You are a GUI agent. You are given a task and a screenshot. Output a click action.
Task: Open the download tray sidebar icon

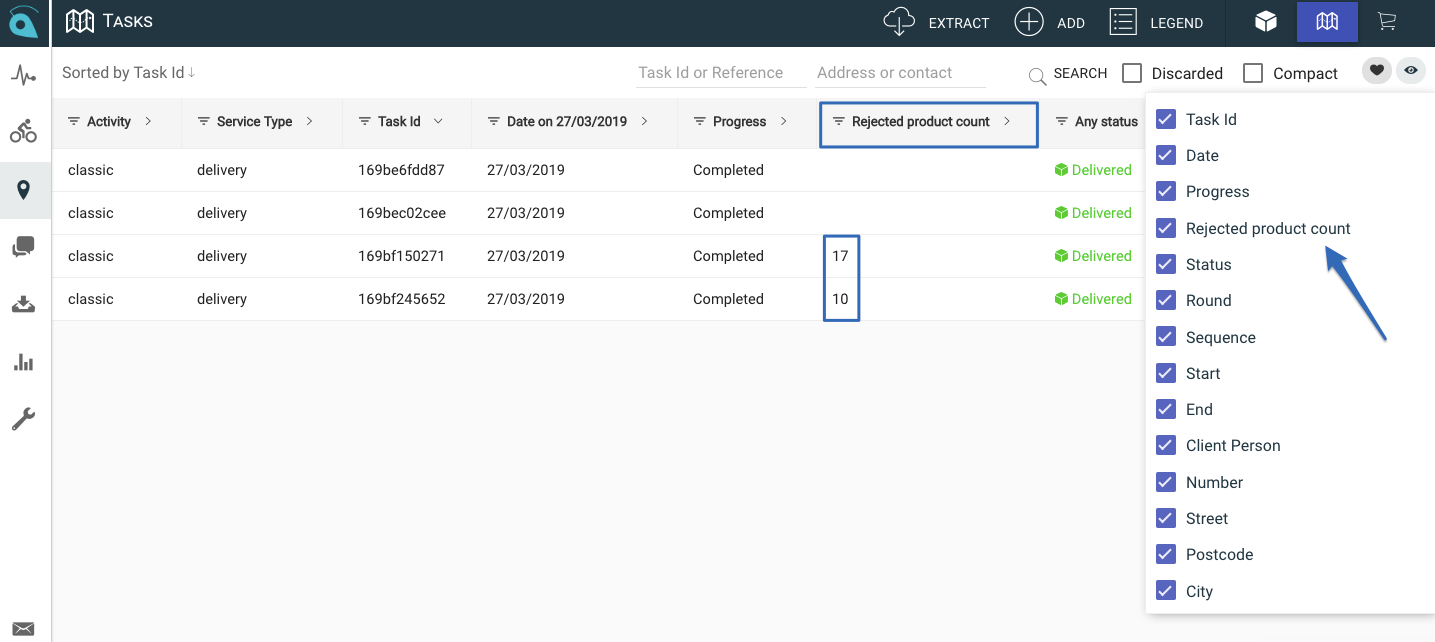24,304
